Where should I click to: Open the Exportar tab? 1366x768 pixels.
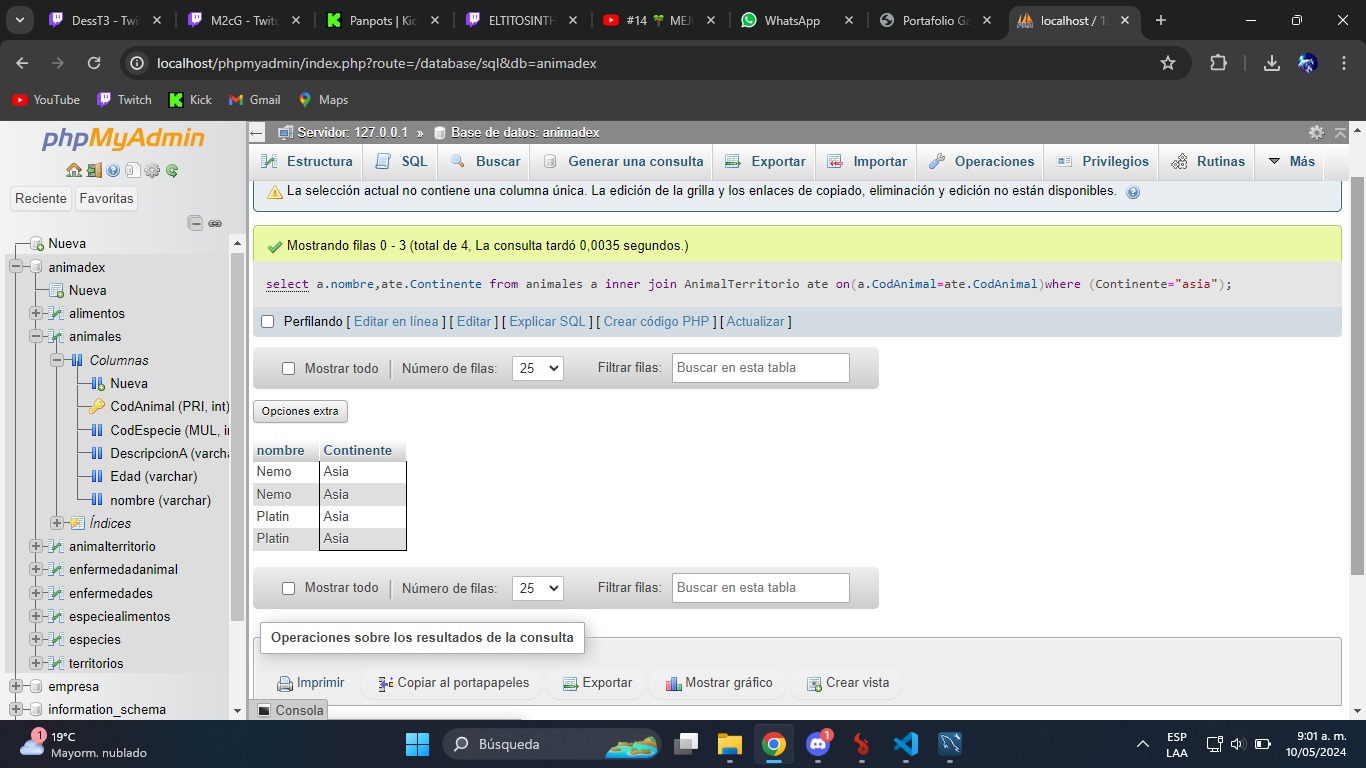pos(765,161)
